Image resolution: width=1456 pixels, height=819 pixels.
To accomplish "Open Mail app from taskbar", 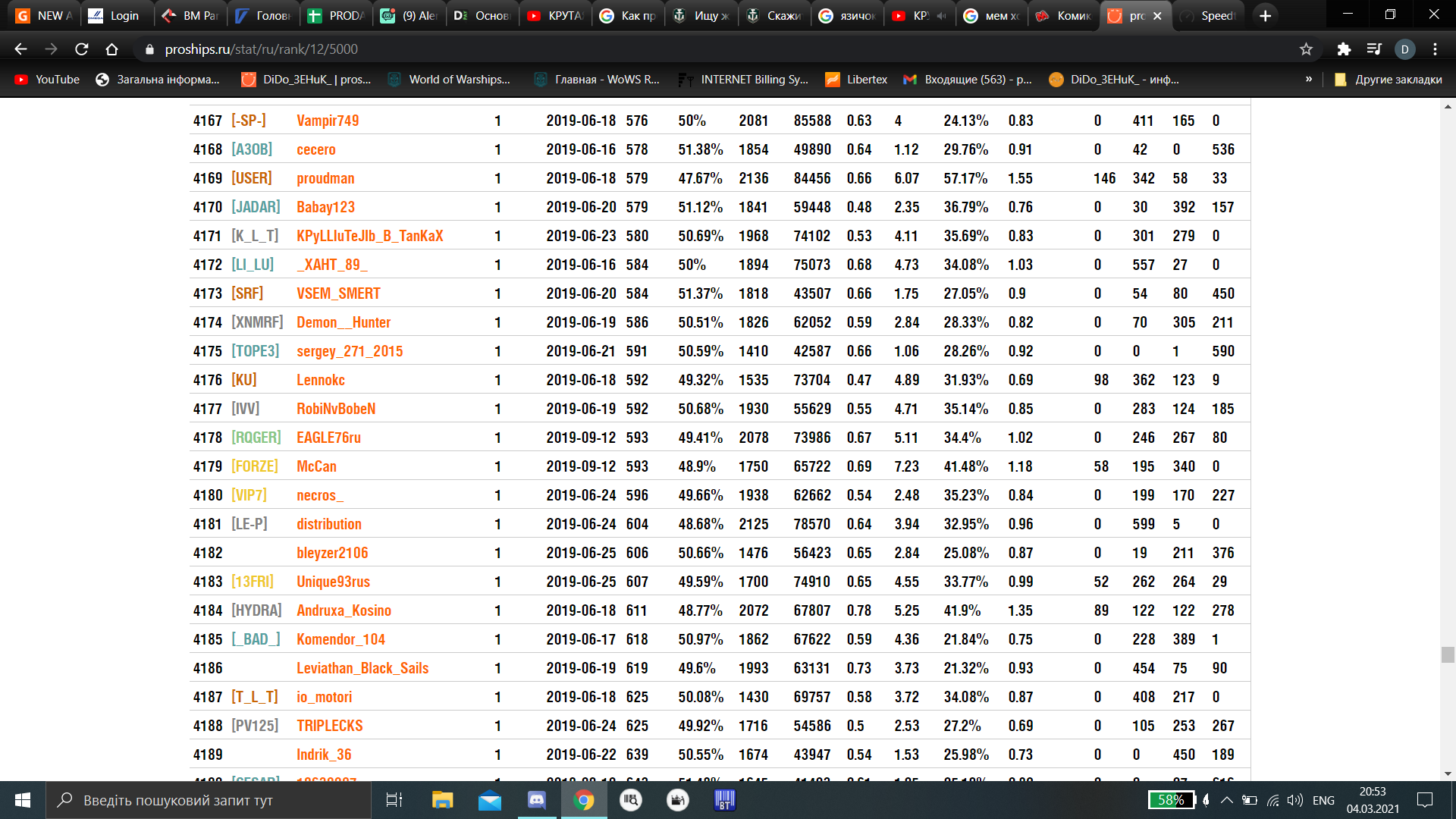I will coord(490,800).
